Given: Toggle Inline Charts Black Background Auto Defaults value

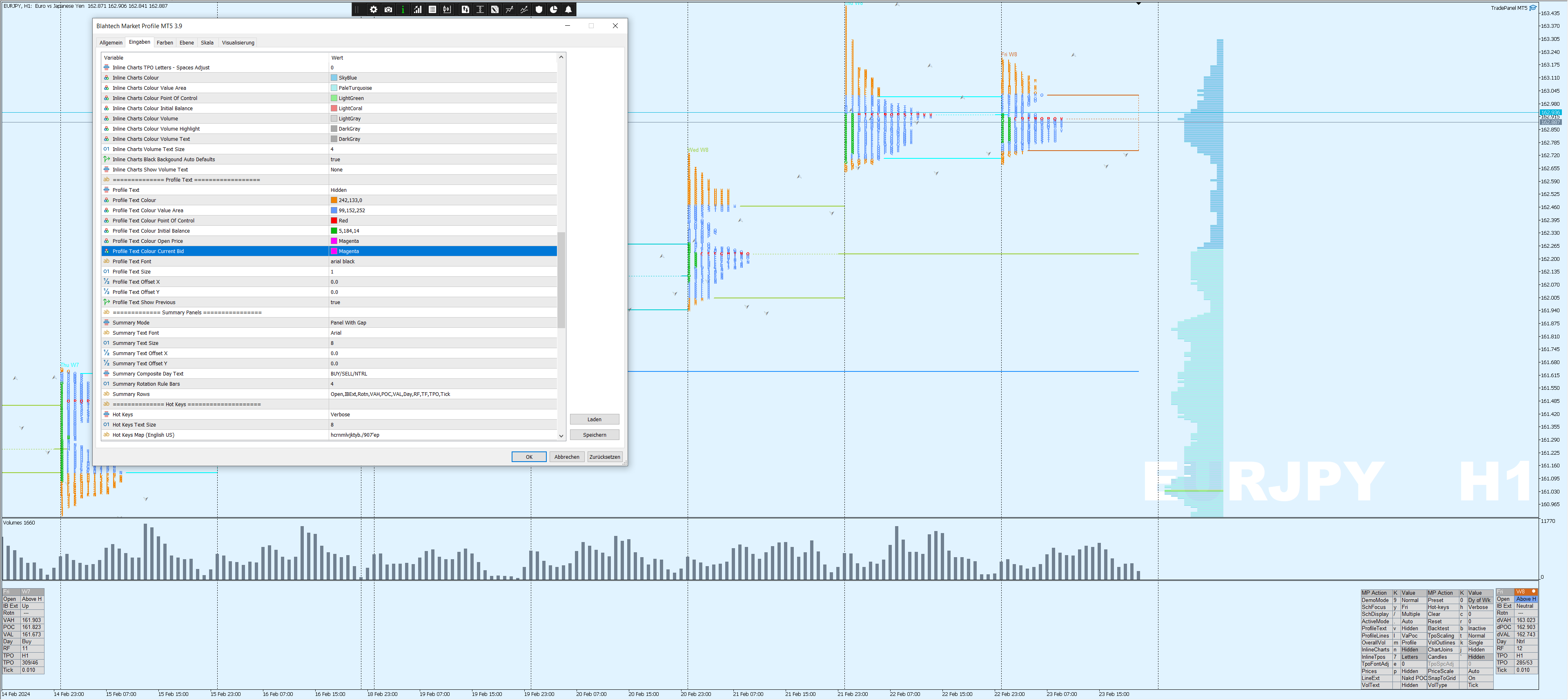Looking at the screenshot, I should pos(335,160).
